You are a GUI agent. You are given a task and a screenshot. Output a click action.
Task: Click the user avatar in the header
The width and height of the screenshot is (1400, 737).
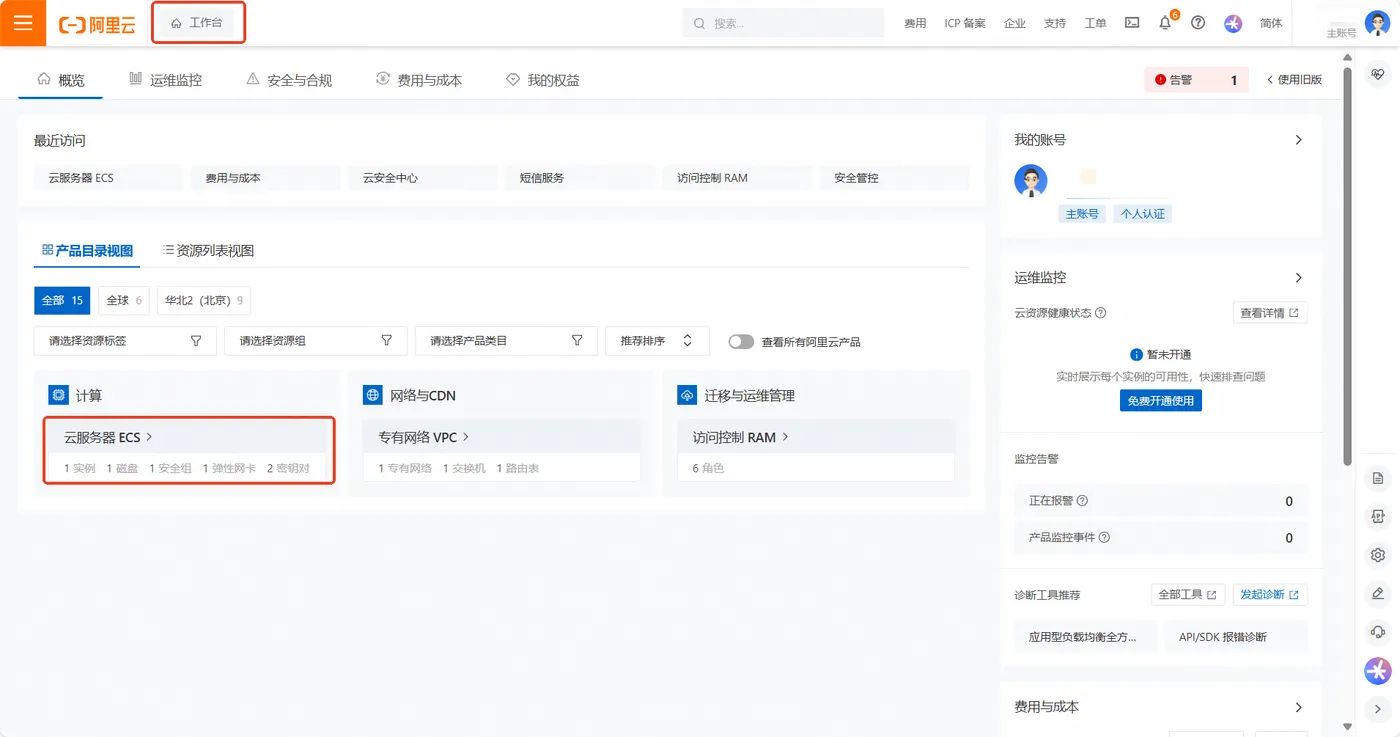[x=1376, y=22]
